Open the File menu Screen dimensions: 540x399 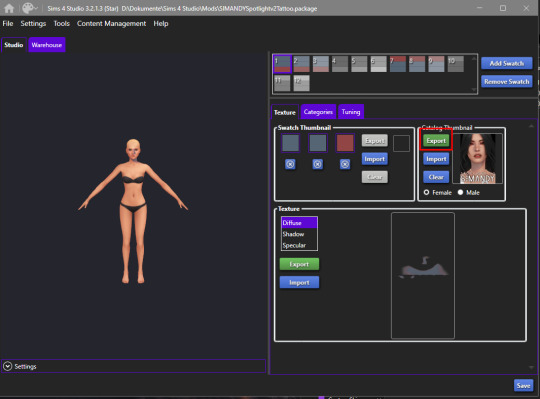8,23
